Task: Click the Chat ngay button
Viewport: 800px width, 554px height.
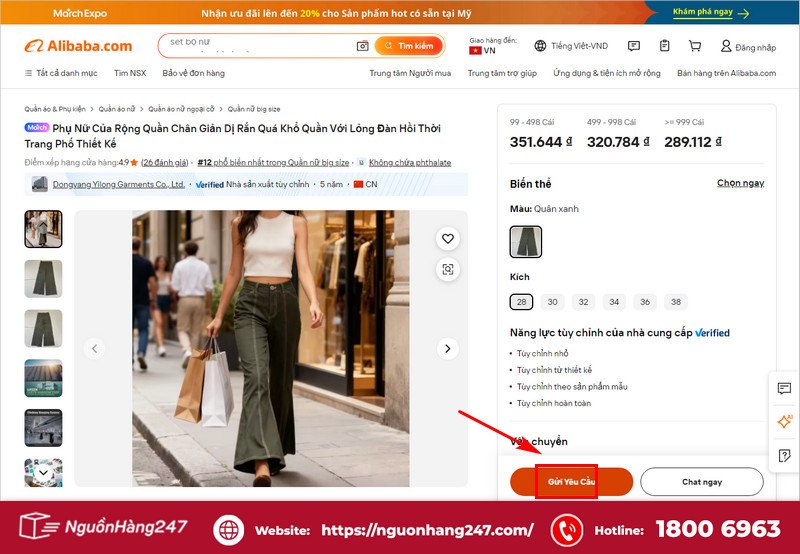Action: pyautogui.click(x=702, y=482)
